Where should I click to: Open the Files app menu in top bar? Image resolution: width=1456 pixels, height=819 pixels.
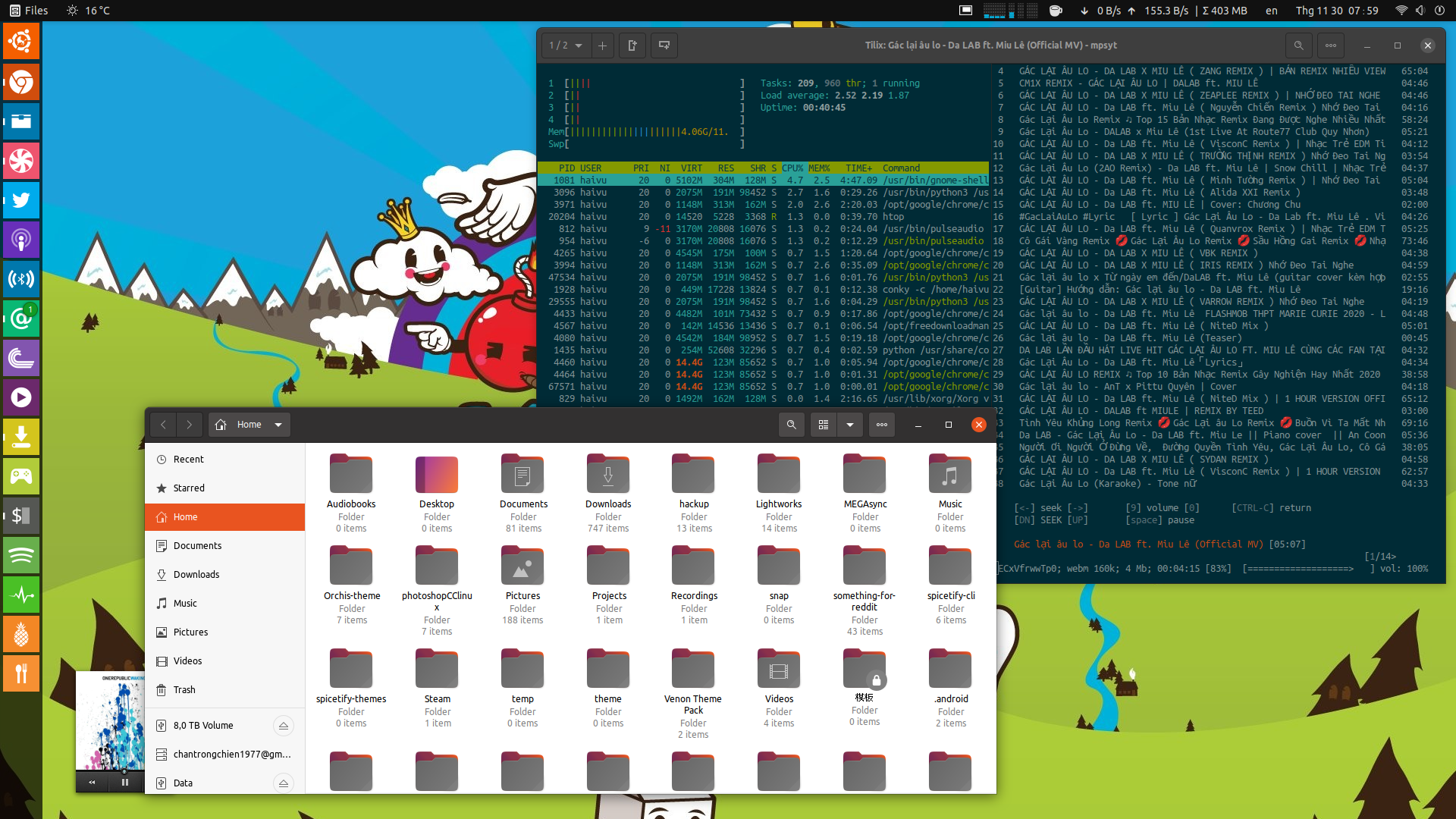[29, 11]
